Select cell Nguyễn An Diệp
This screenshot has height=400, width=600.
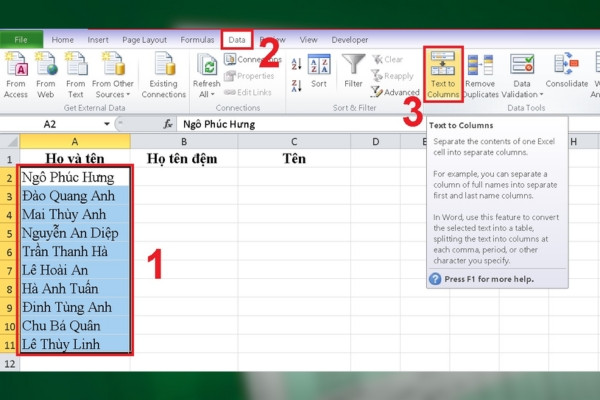tap(75, 233)
